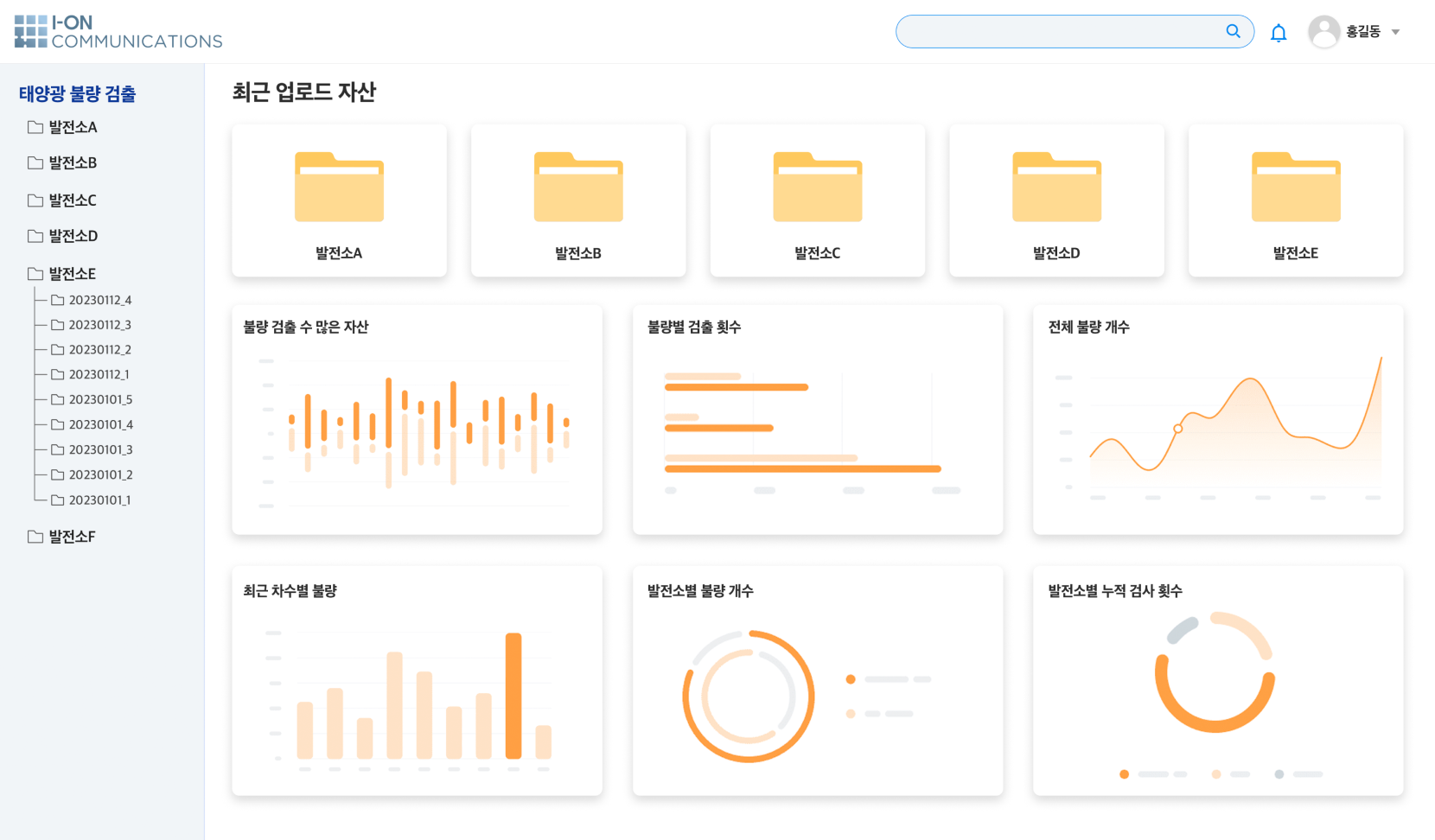The width and height of the screenshot is (1435, 840).
Task: Click small folder icon beside 20230112_4
Action: pos(58,300)
